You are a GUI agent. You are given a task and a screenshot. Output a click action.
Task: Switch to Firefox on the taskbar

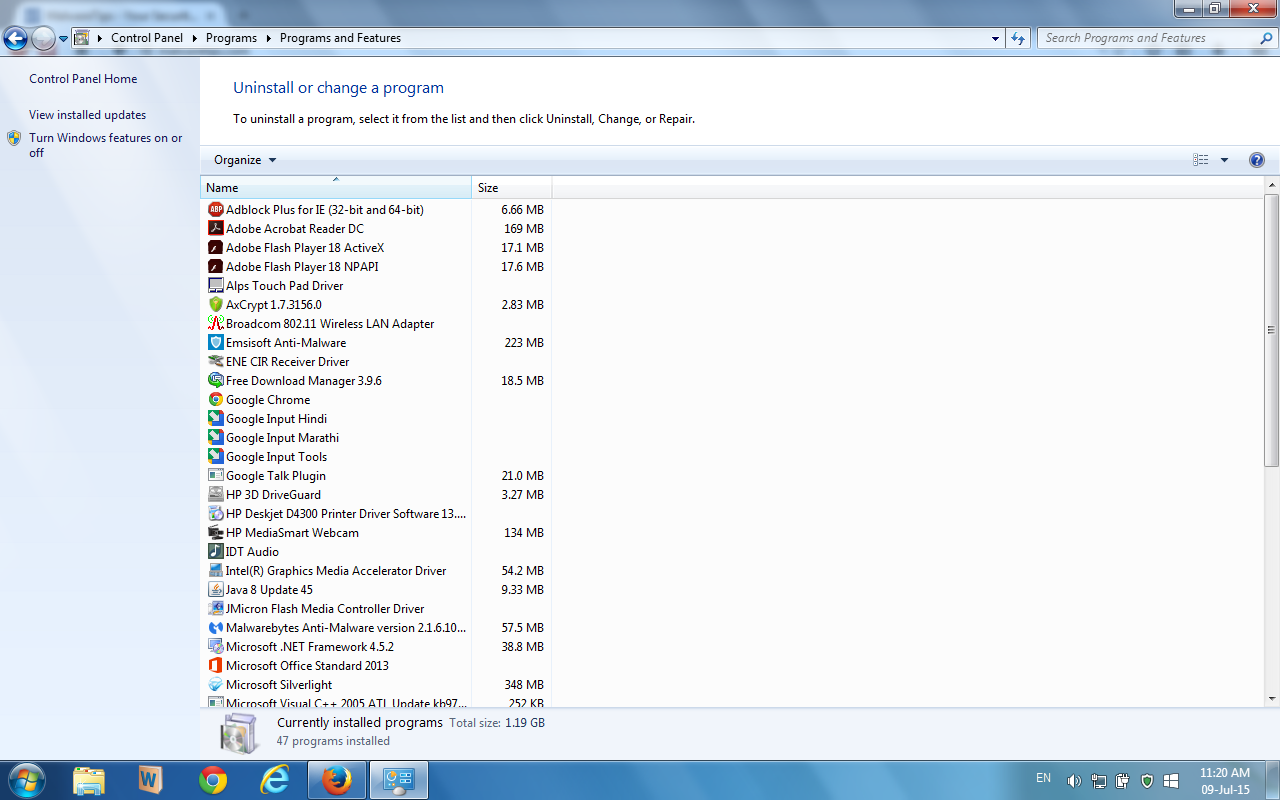tap(336, 780)
